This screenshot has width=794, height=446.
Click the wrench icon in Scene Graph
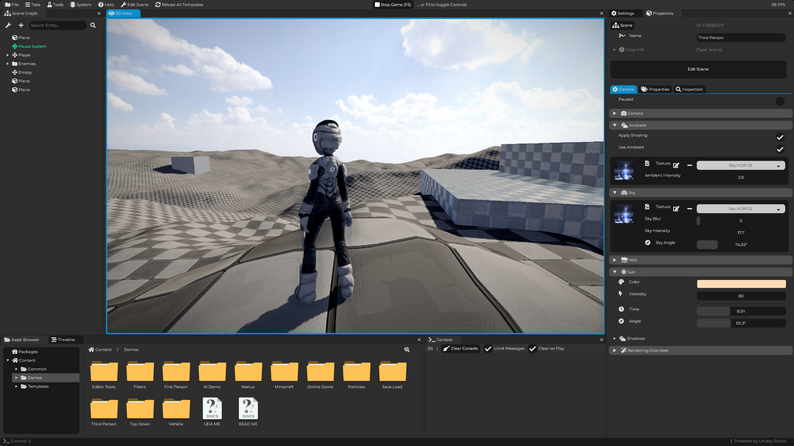(8, 25)
